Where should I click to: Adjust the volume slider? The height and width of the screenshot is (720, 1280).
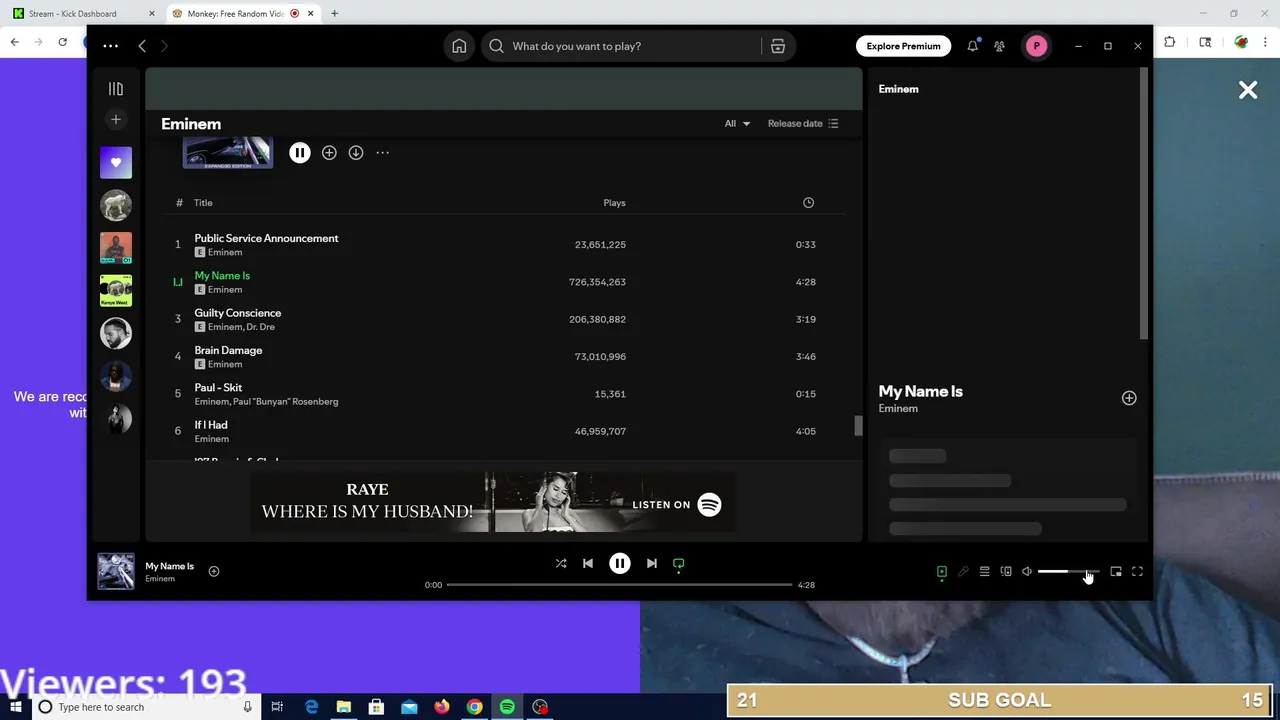pyautogui.click(x=1068, y=571)
